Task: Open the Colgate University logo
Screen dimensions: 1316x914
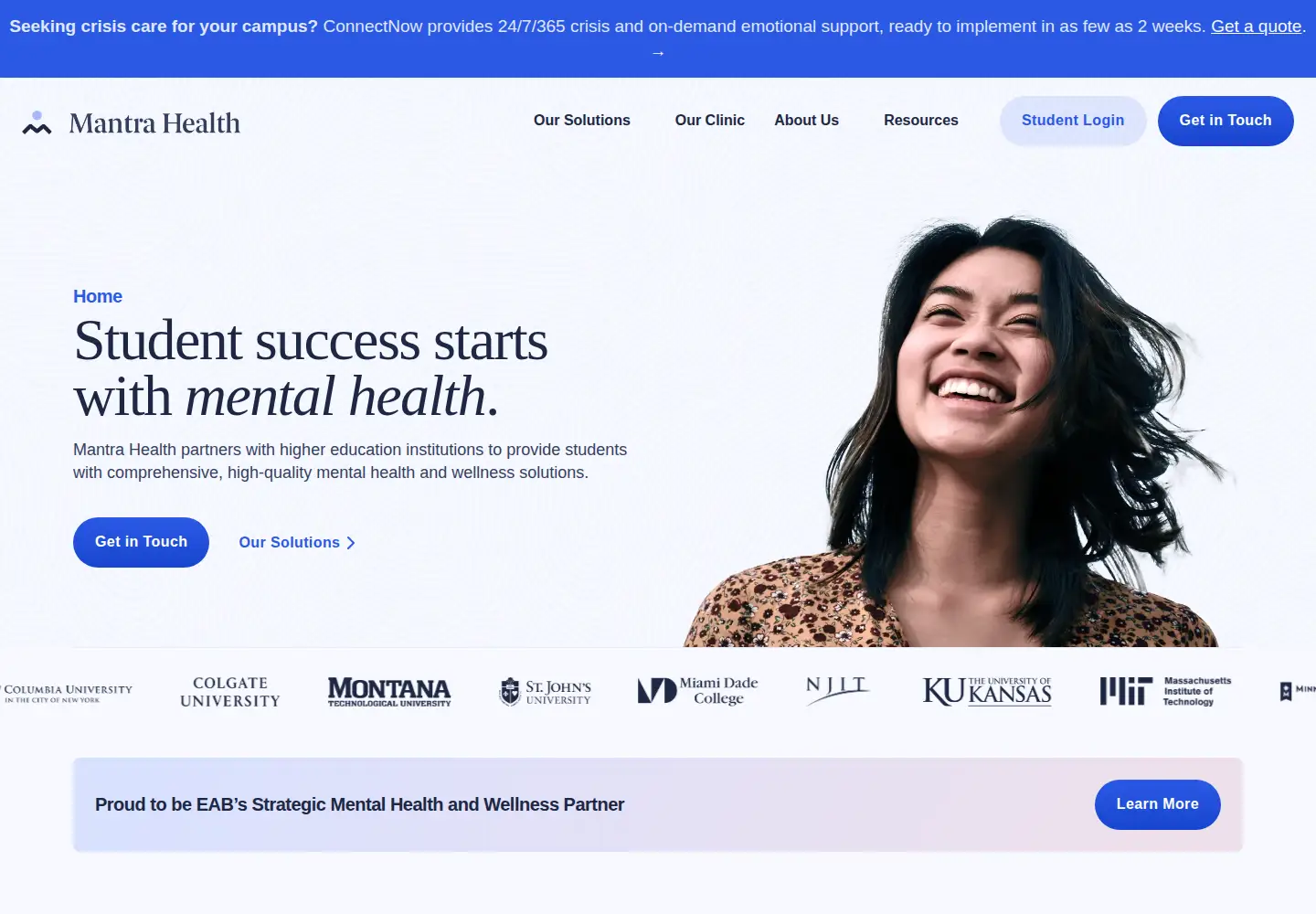Action: 230,692
